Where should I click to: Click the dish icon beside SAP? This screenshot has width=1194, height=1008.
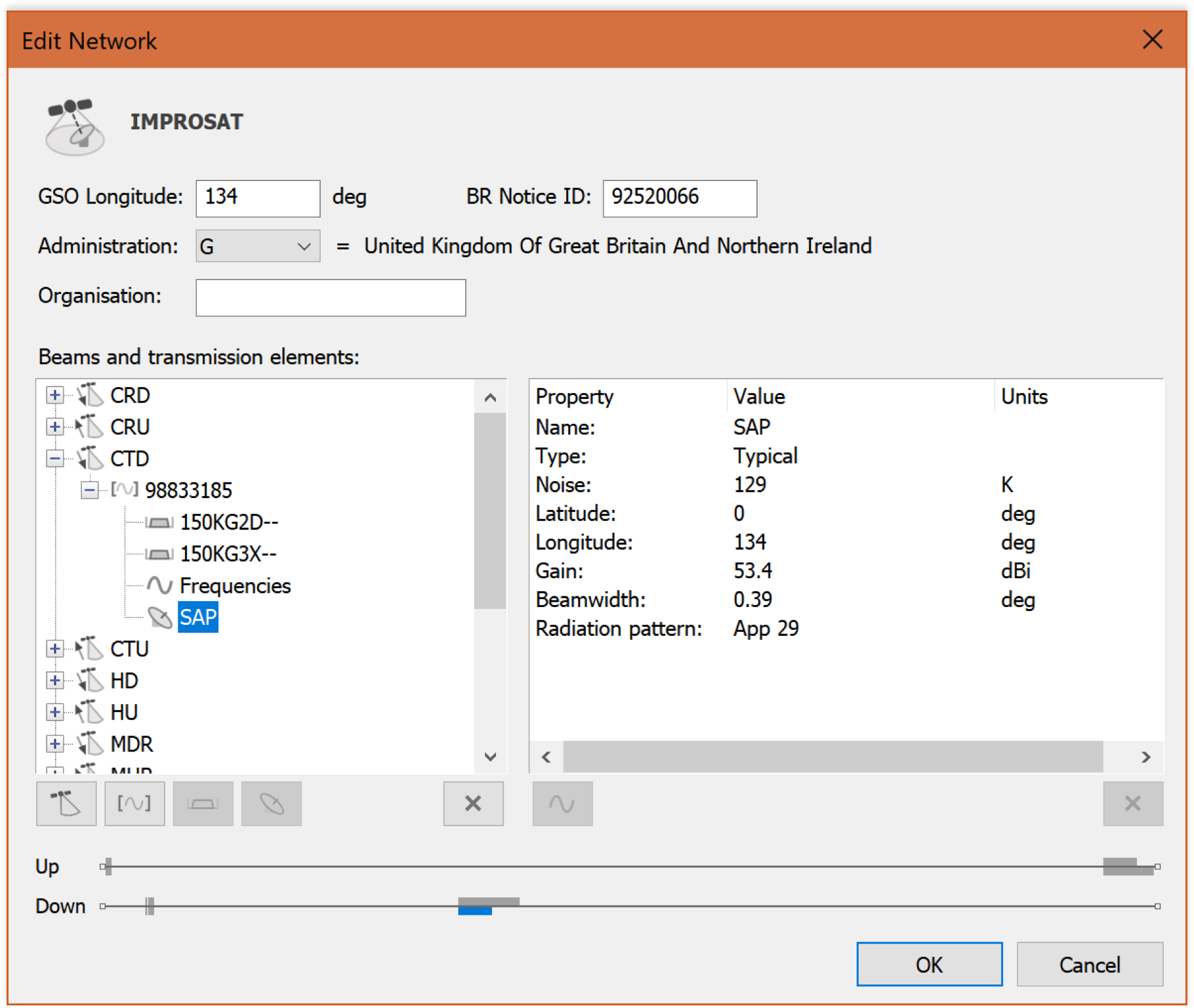pyautogui.click(x=159, y=617)
